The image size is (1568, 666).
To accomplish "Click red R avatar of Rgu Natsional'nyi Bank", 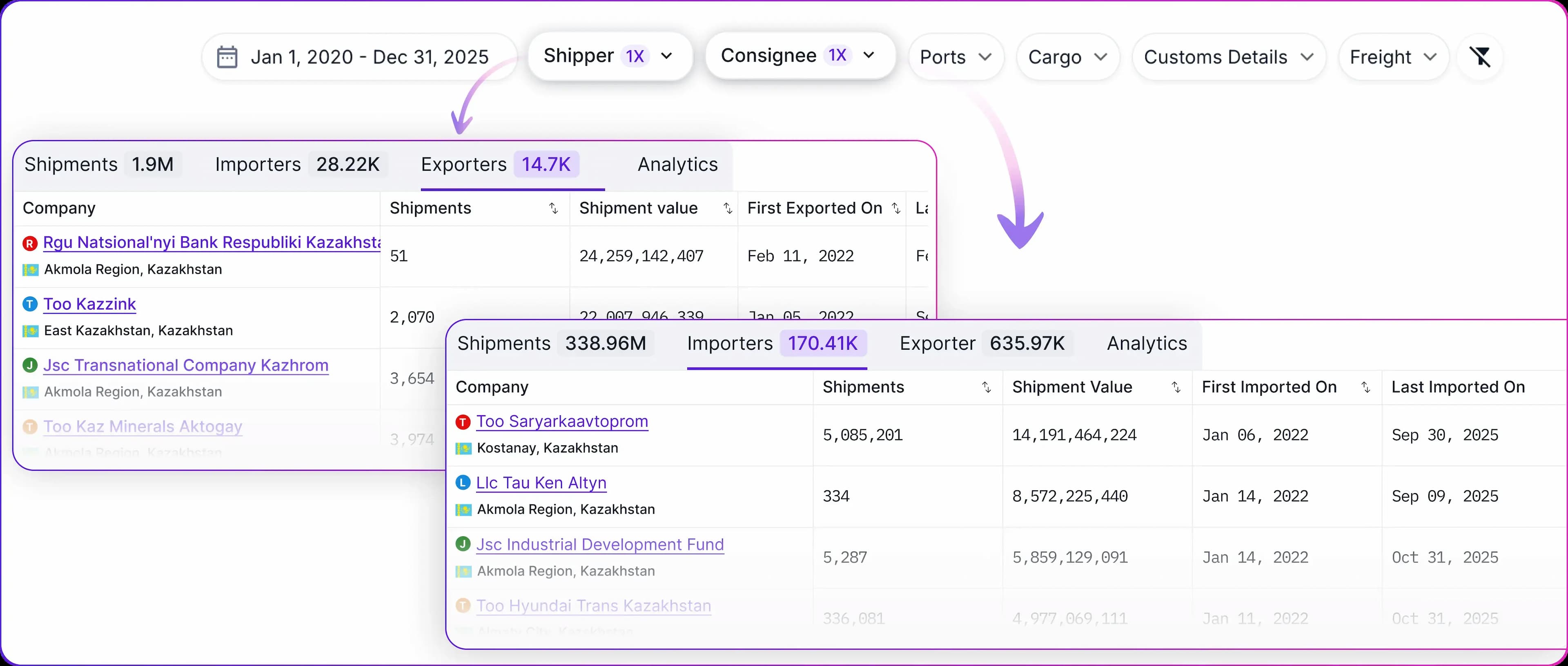I will 30,243.
